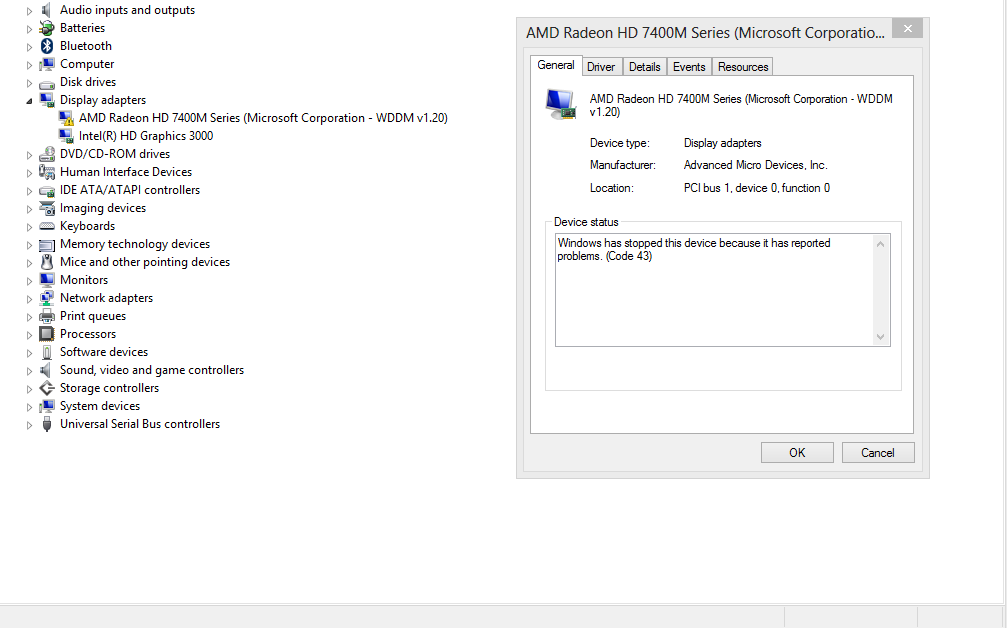Expand the Audio inputs and outputs node
The height and width of the screenshot is (628, 1007).
coord(29,11)
